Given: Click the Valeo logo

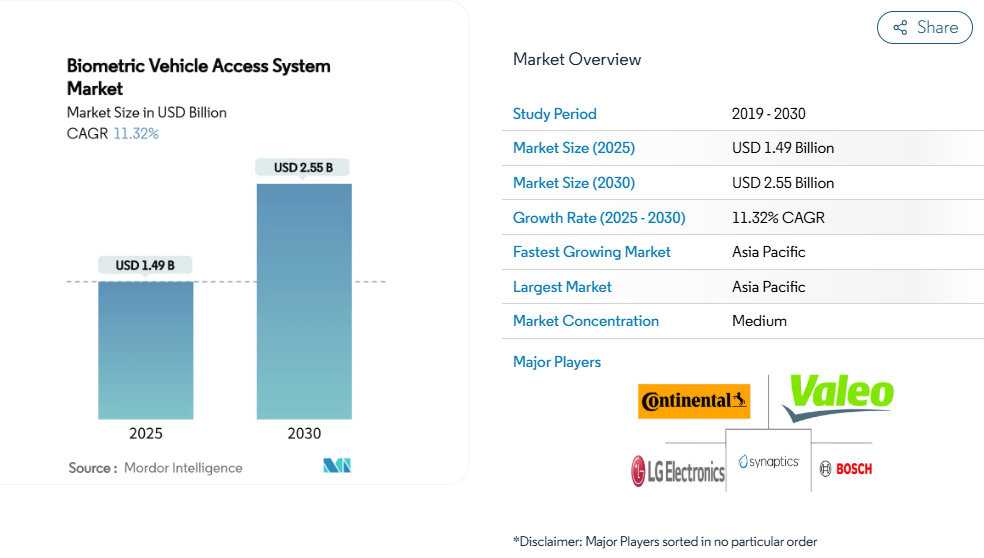Looking at the screenshot, I should (838, 396).
